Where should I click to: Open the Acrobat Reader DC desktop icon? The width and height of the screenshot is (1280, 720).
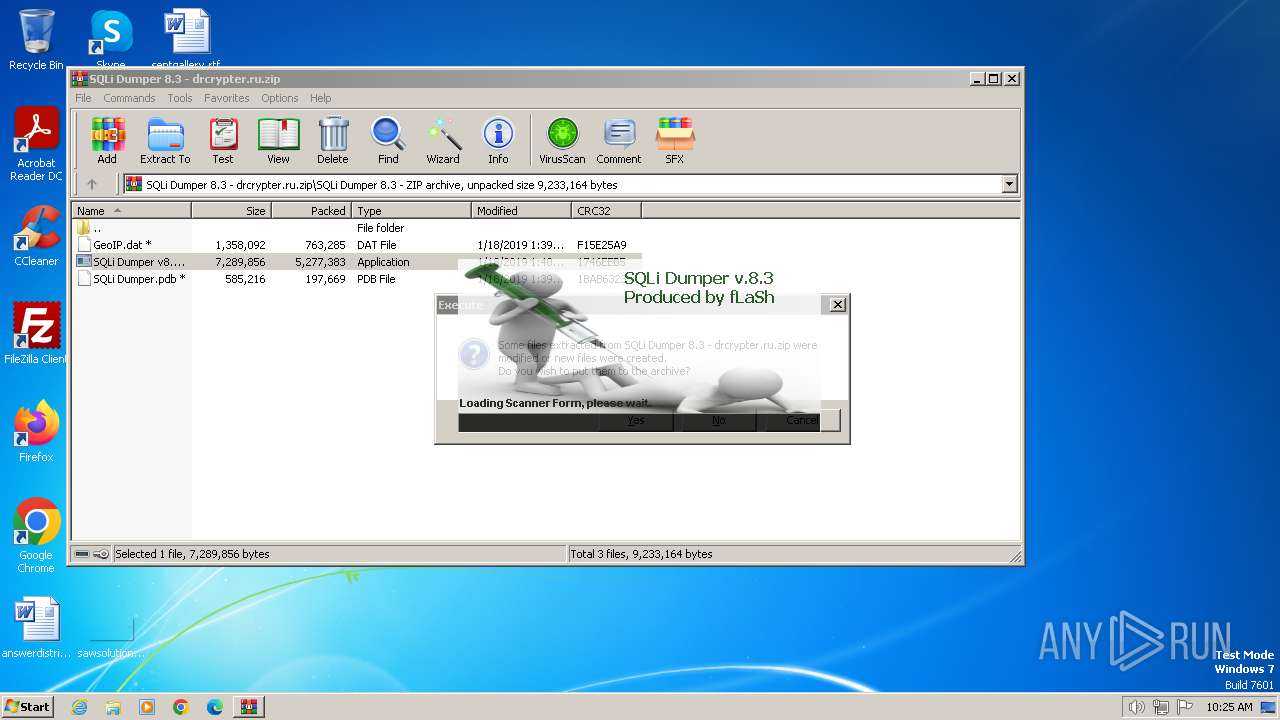pos(36,145)
